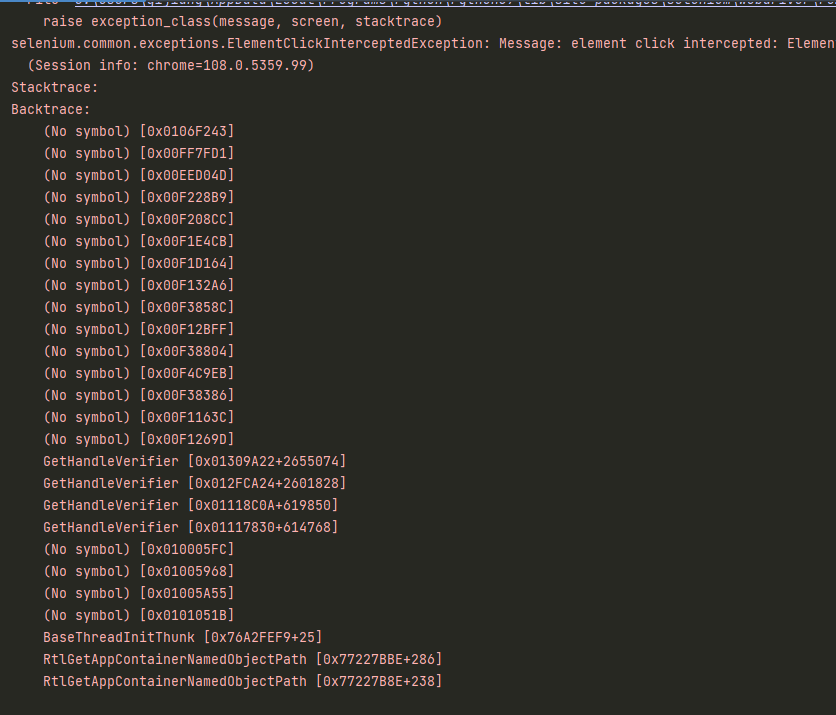Image resolution: width=836 pixels, height=715 pixels.
Task: Click the GetHandleVerifier 0x01309A22+2655074 line
Action: pos(195,461)
